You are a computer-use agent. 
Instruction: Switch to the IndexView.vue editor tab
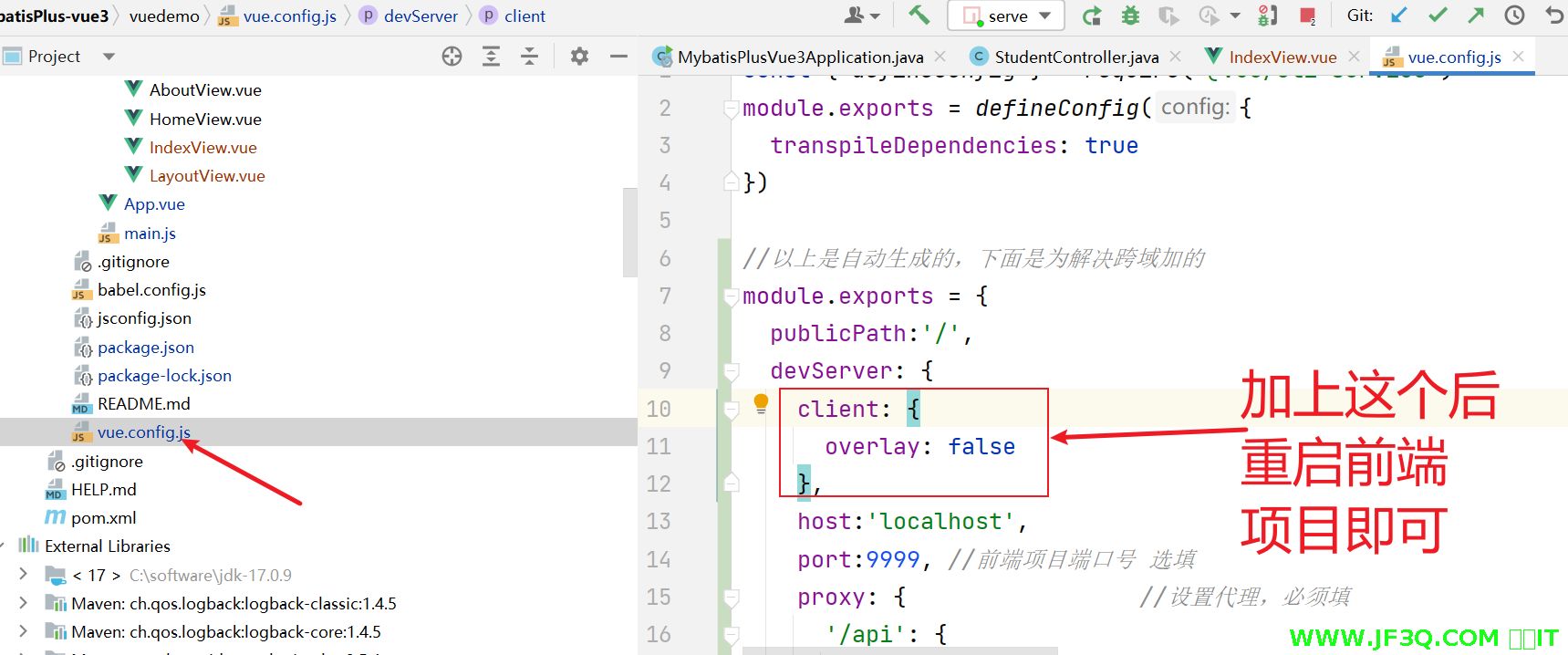pos(1282,57)
